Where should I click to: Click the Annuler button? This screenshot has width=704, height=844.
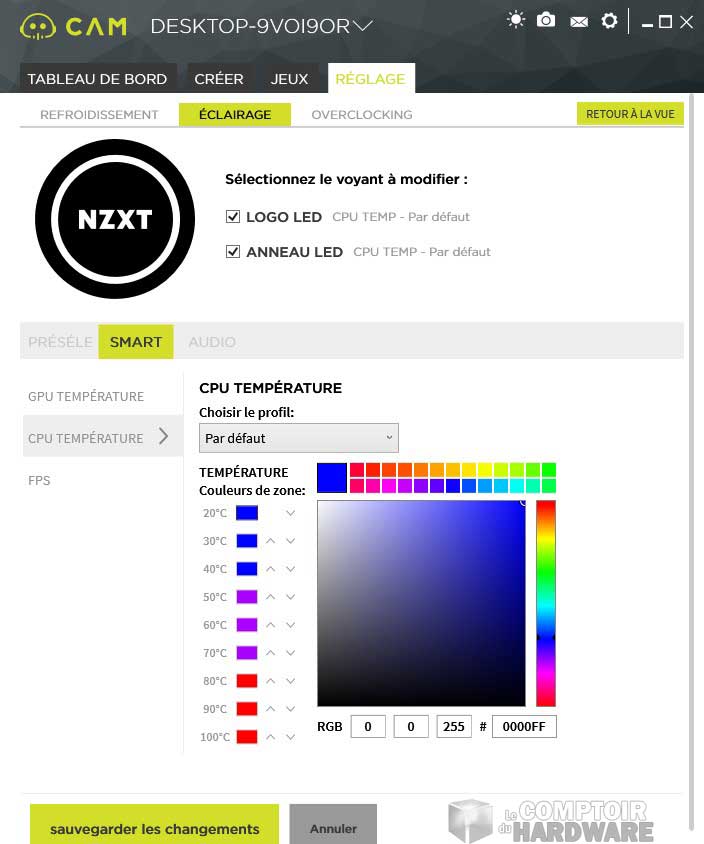(333, 828)
